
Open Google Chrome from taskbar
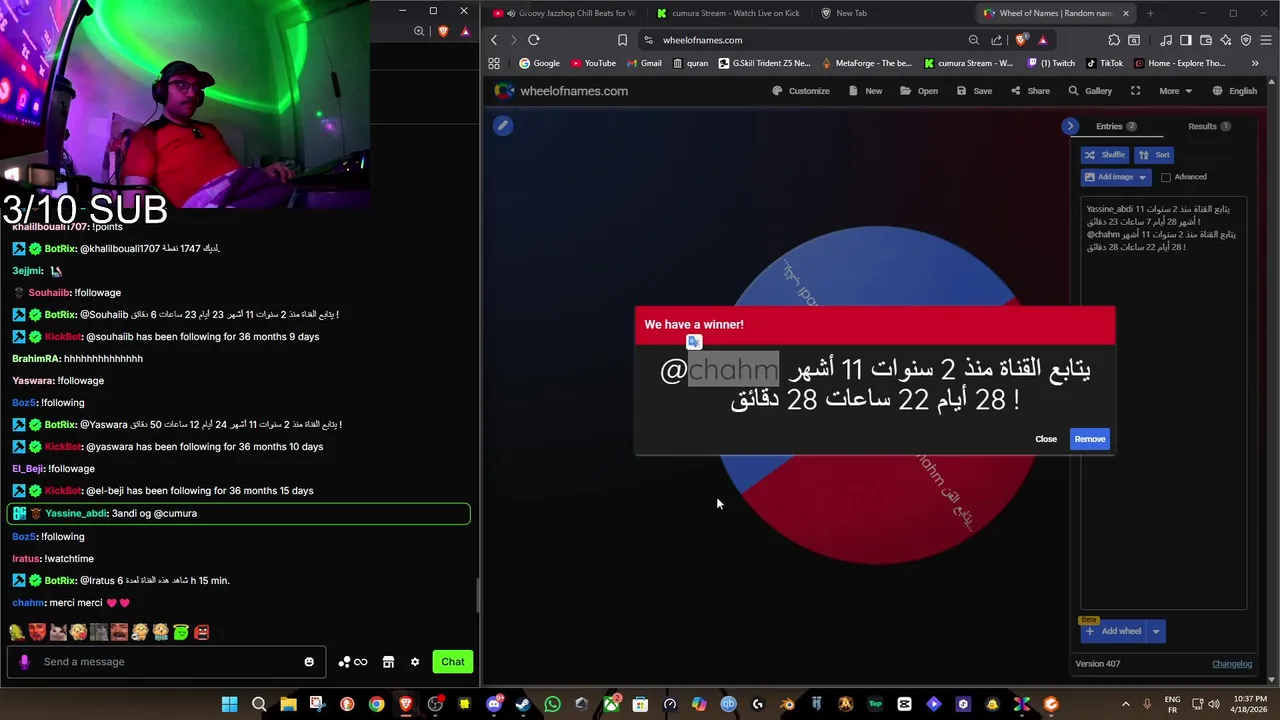click(x=376, y=705)
